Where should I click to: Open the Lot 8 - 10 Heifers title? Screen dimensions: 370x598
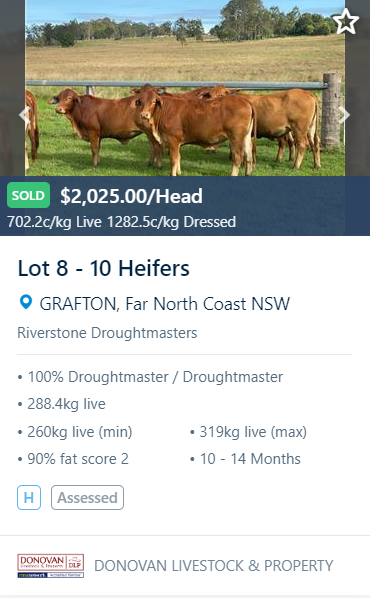coord(104,268)
